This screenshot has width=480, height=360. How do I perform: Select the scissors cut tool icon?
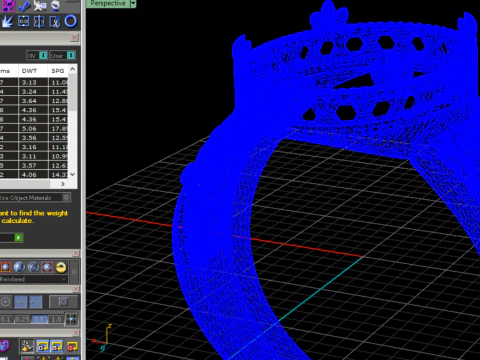[x=55, y=21]
